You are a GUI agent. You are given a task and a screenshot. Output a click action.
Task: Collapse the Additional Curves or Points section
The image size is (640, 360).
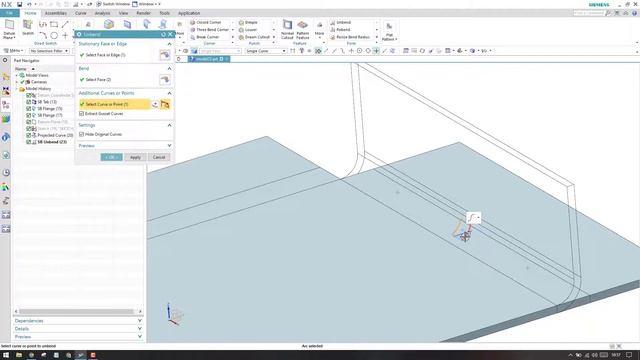(x=169, y=93)
